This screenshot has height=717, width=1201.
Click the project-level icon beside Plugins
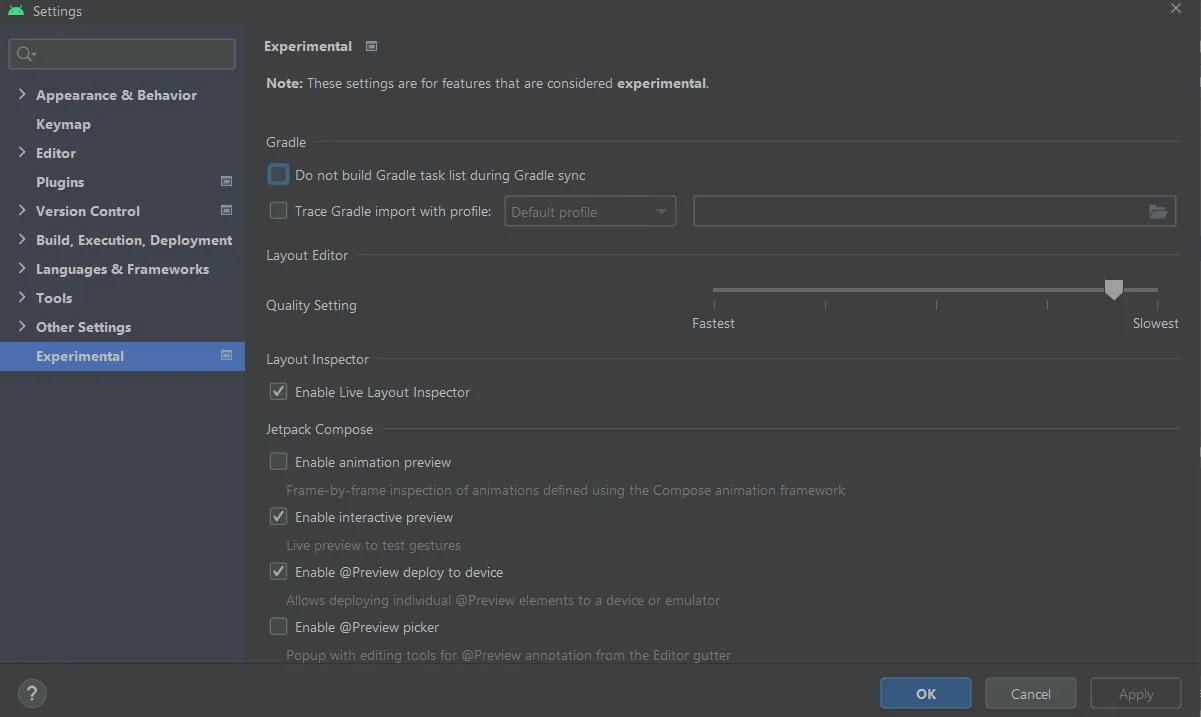coord(226,182)
